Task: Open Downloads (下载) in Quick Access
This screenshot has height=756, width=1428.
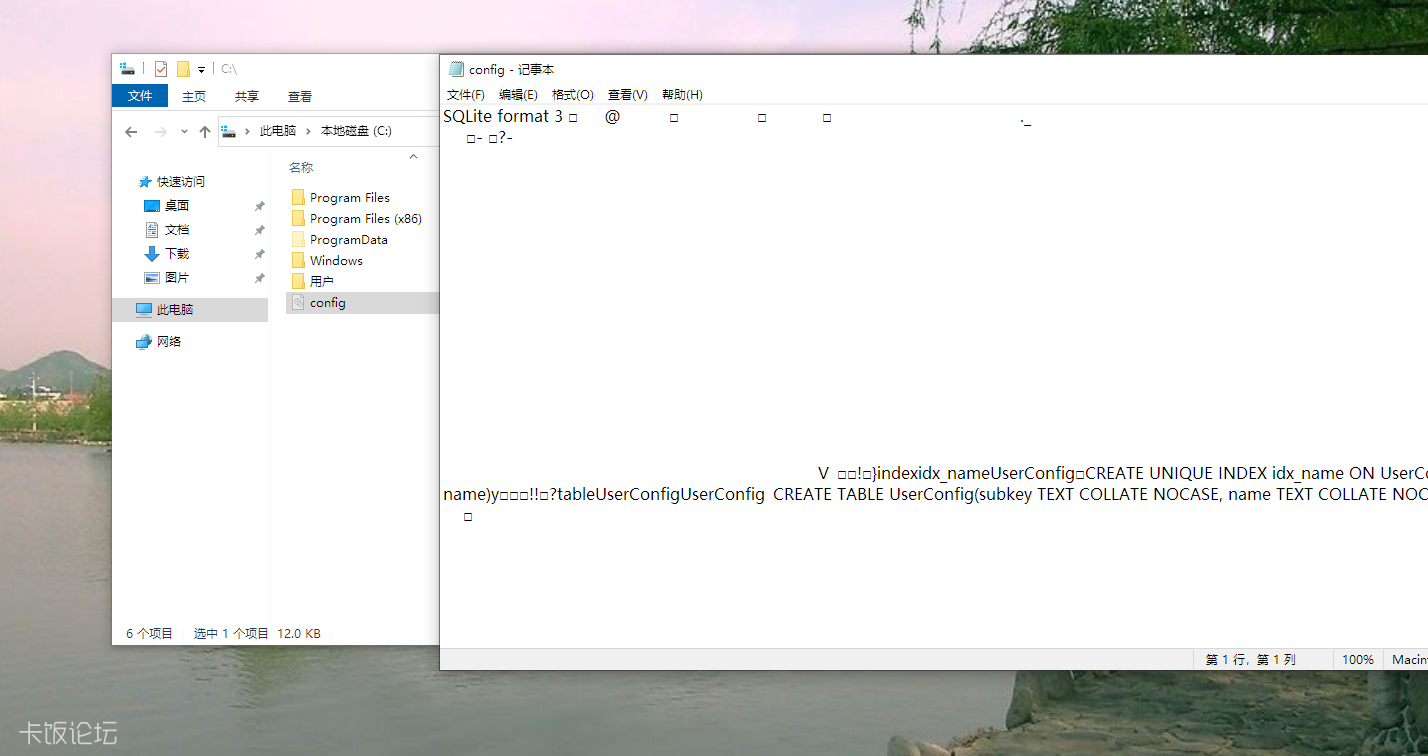Action: point(176,254)
